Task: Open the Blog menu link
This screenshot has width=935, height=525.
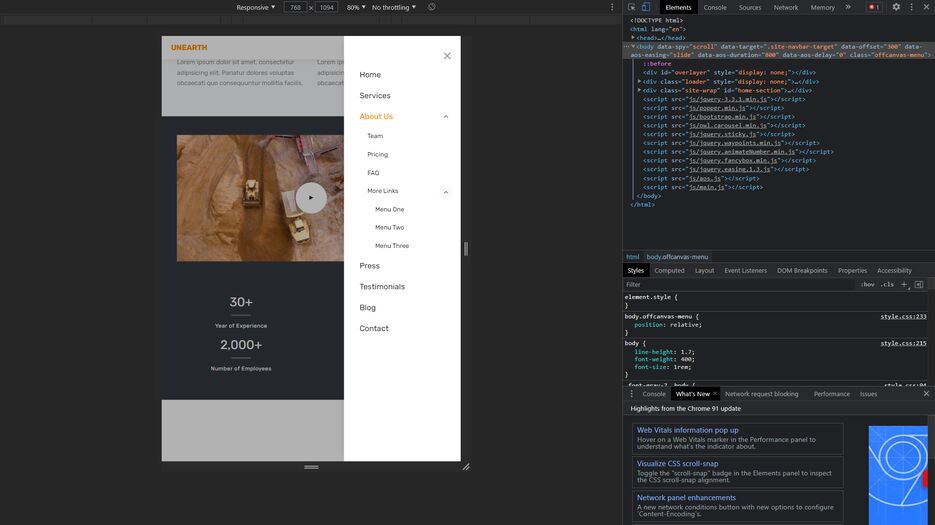Action: pos(367,308)
